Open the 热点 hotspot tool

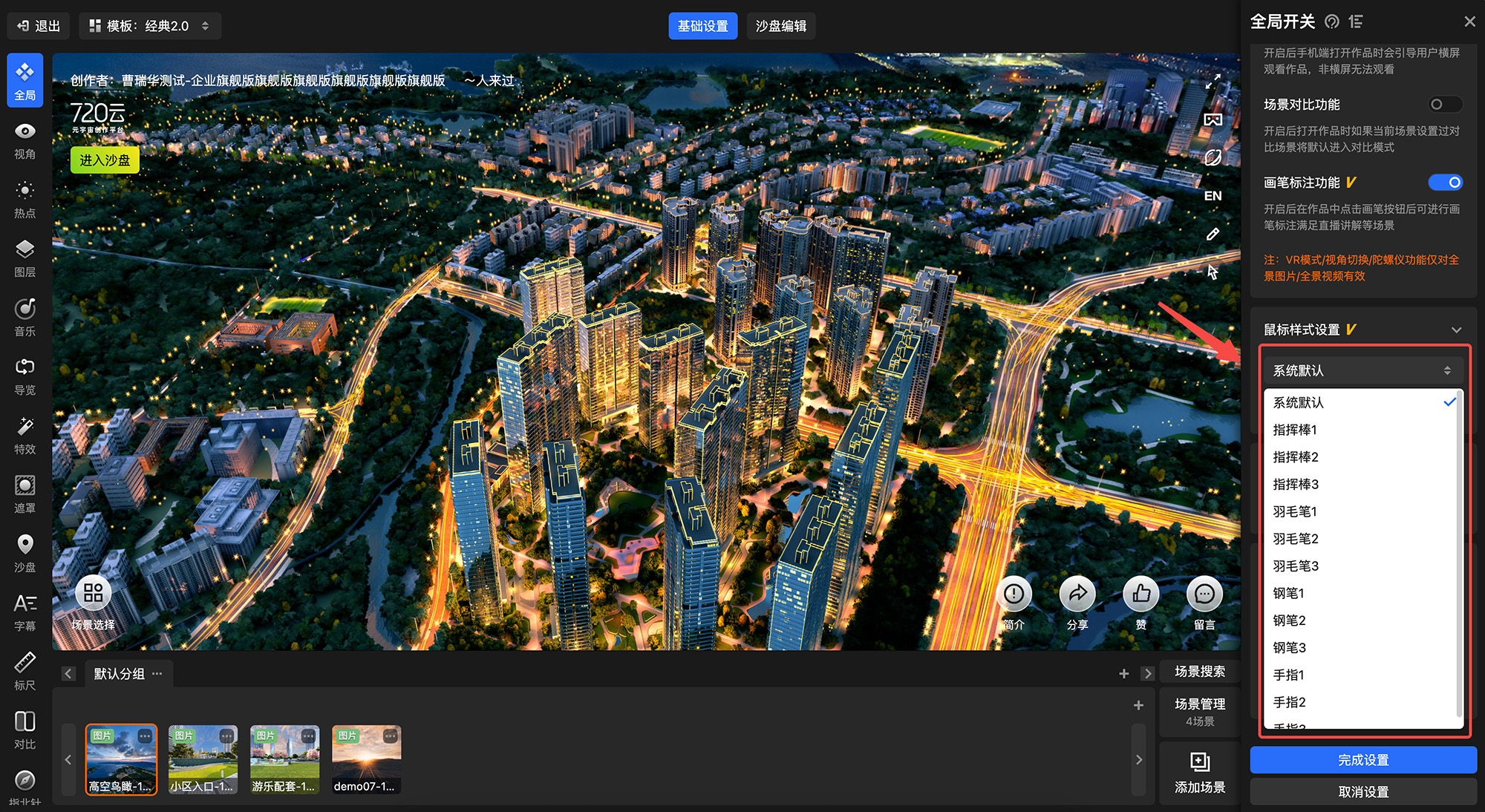tap(25, 198)
